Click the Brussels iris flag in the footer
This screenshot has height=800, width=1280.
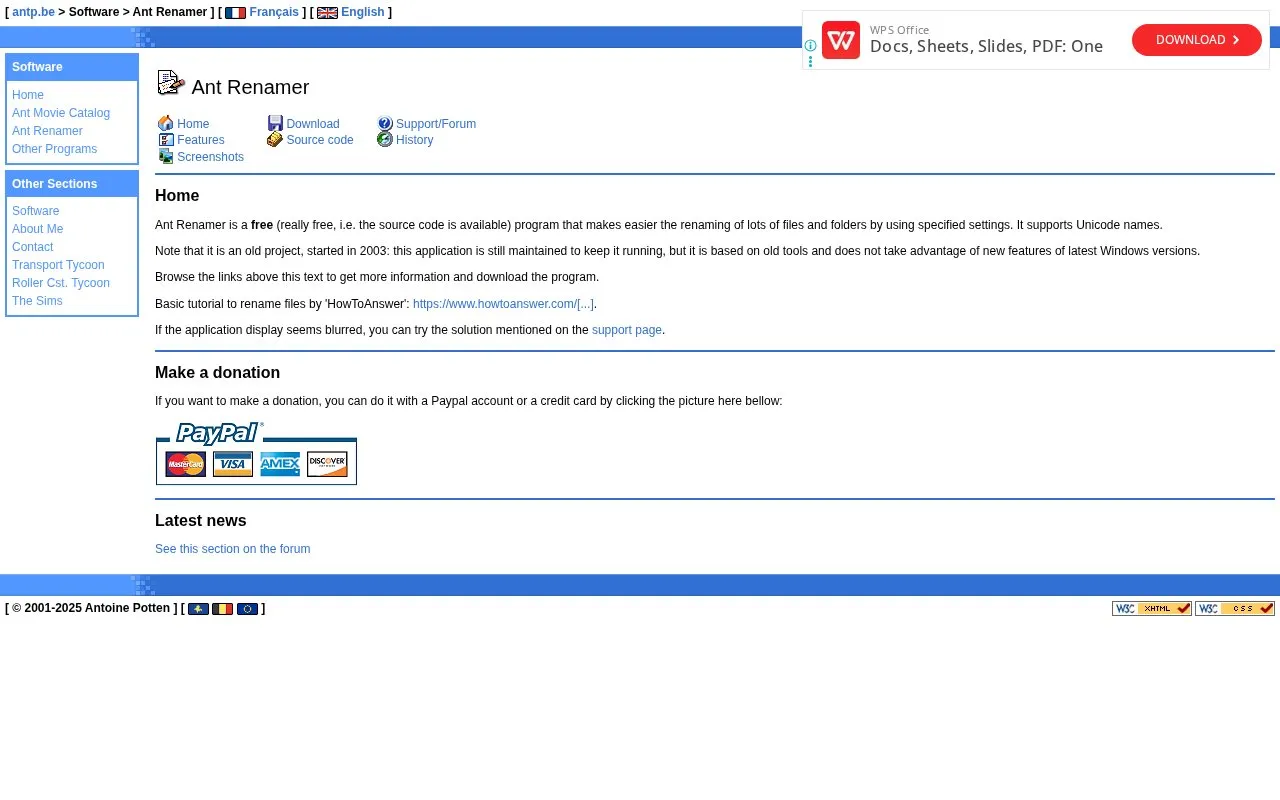198,609
